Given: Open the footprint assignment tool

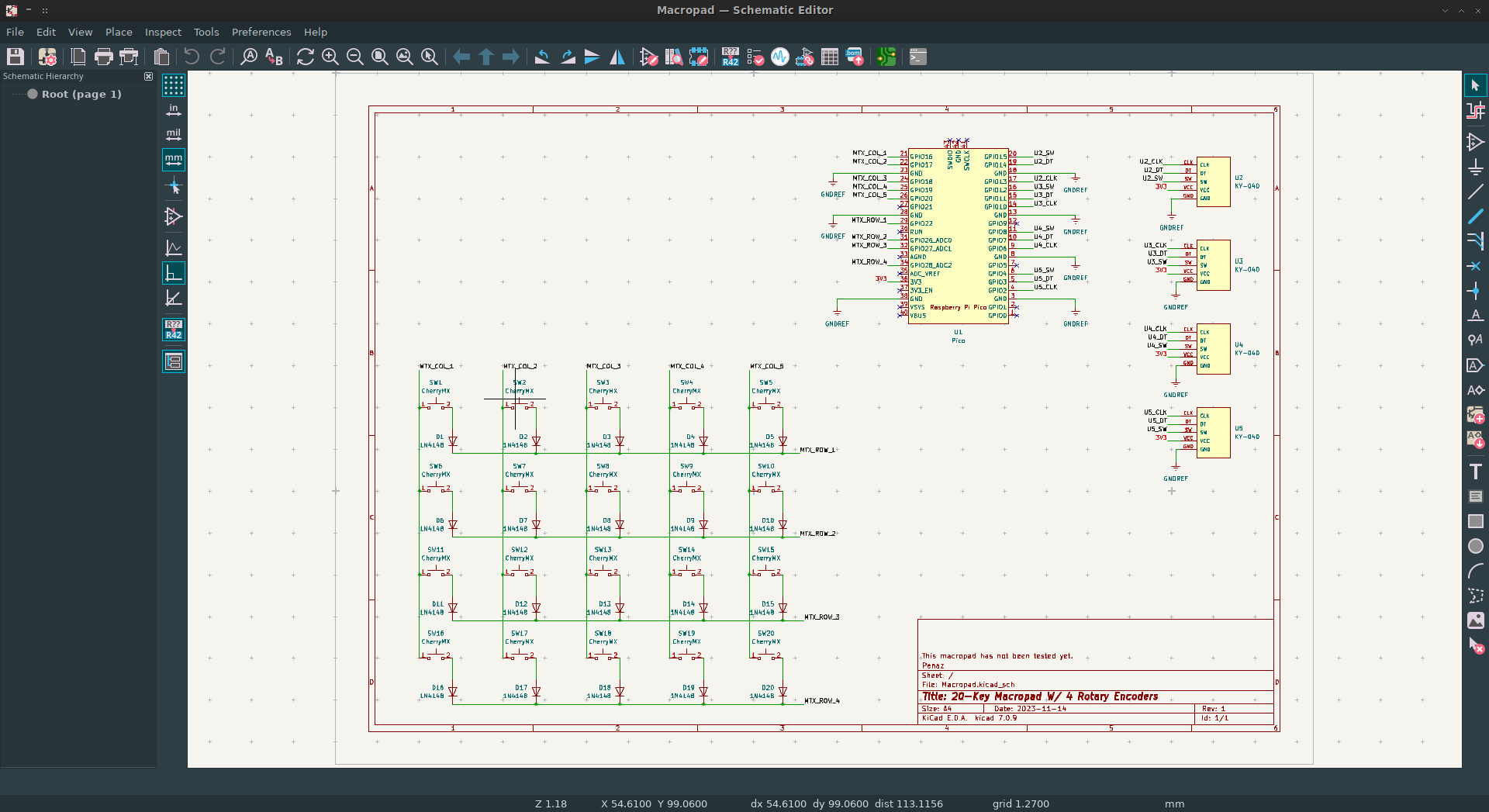Looking at the screenshot, I should pos(805,57).
